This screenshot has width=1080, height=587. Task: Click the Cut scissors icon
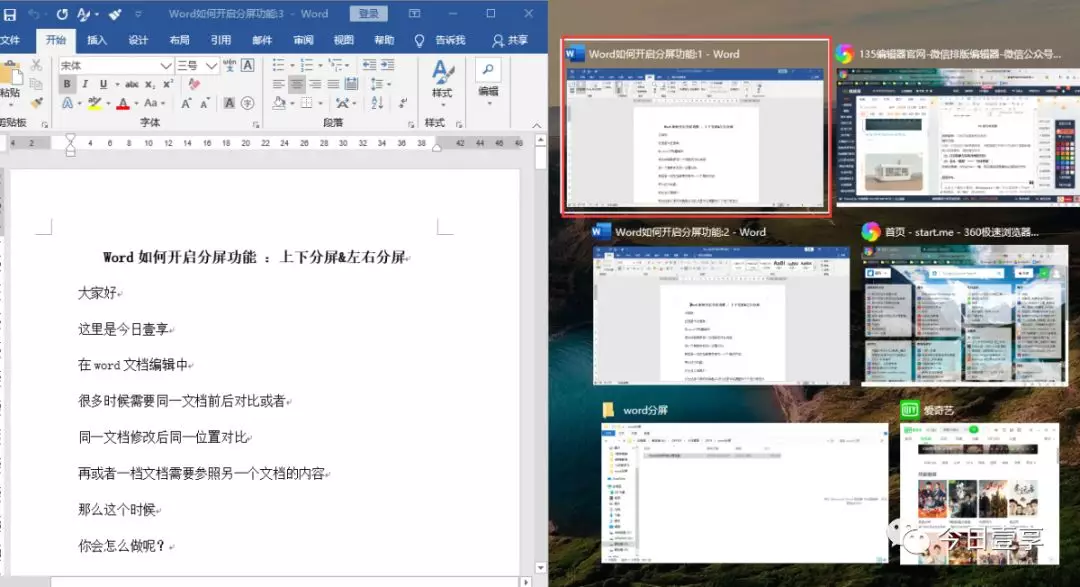point(37,65)
